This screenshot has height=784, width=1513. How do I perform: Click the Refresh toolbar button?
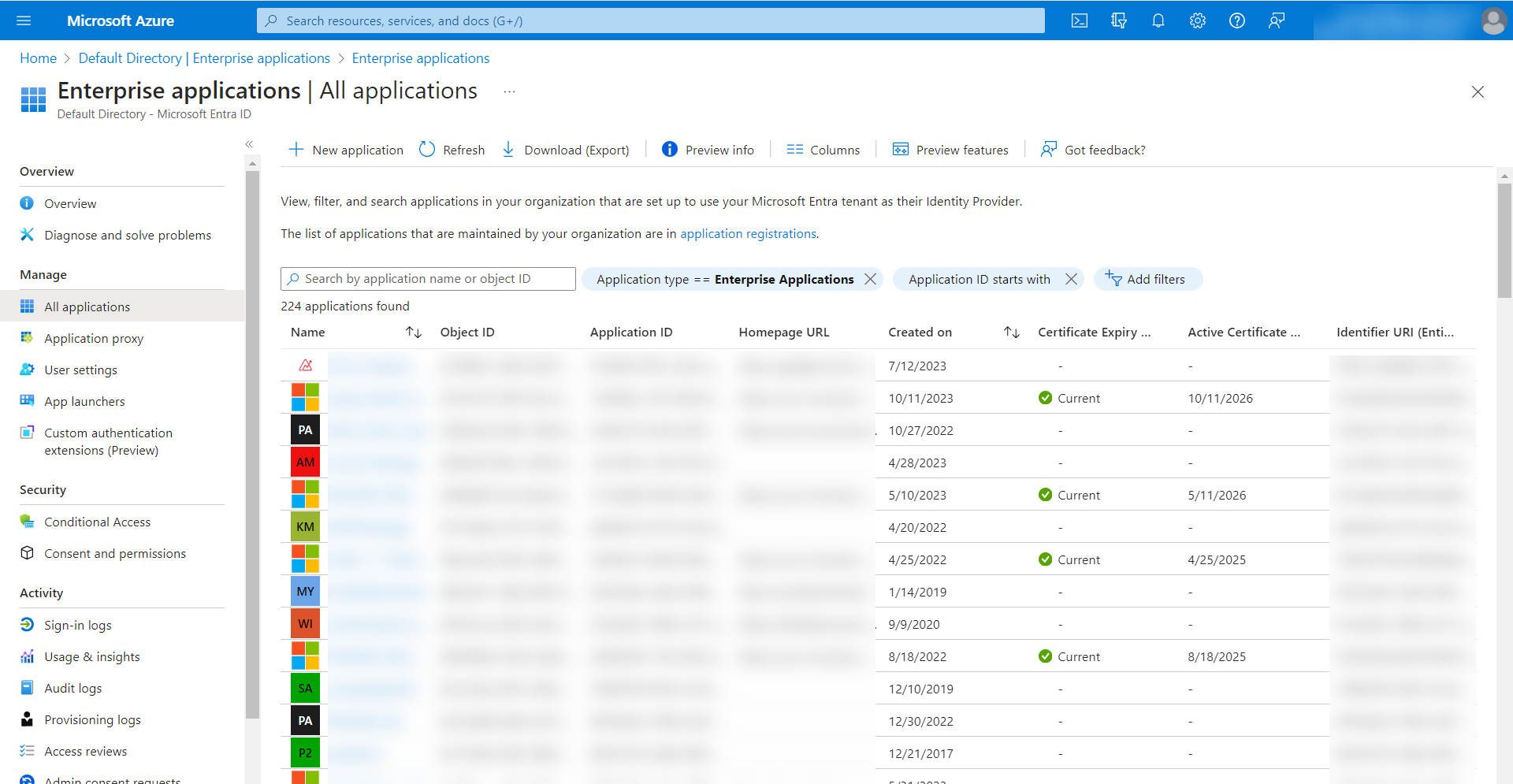pos(452,150)
